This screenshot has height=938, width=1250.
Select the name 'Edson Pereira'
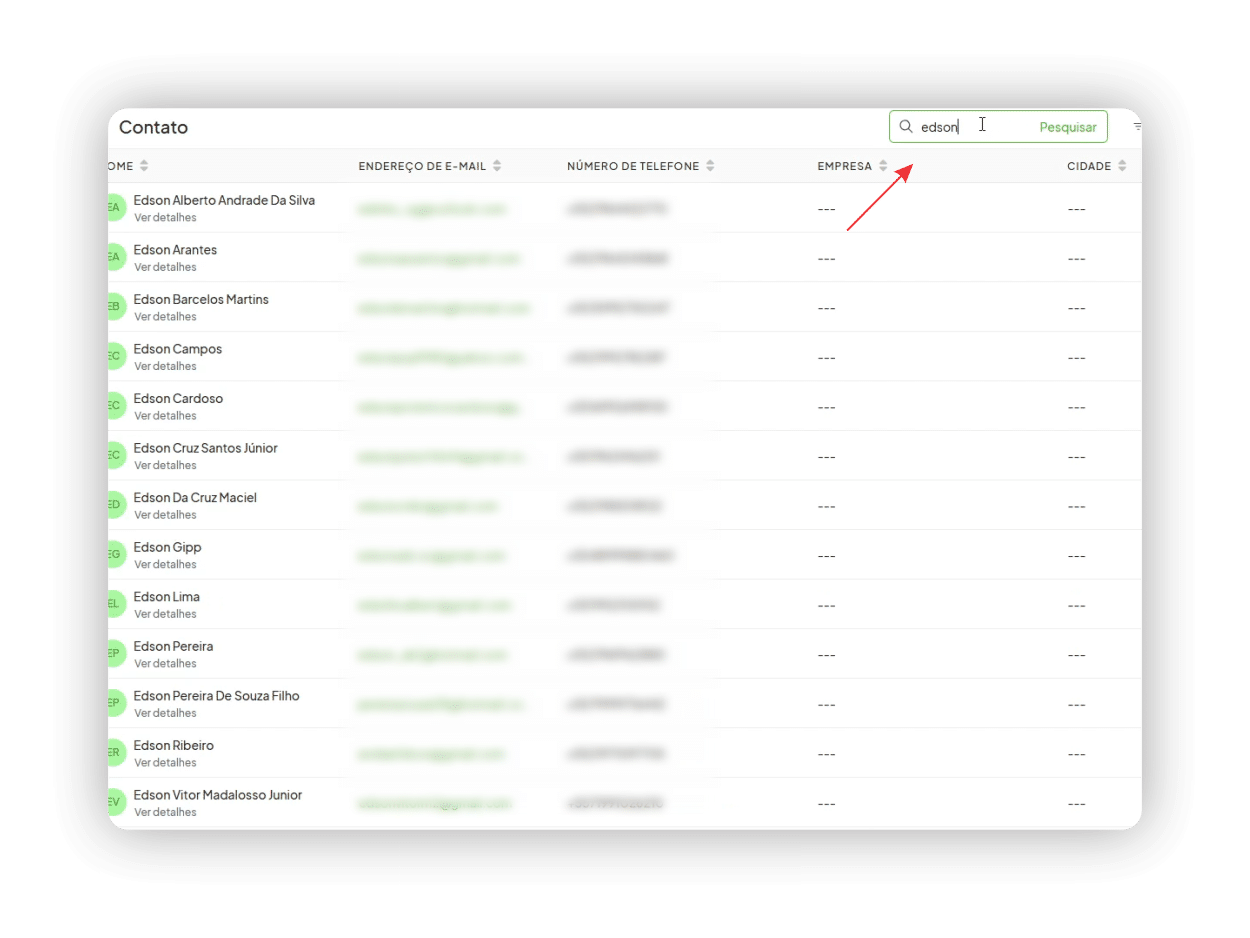point(173,646)
